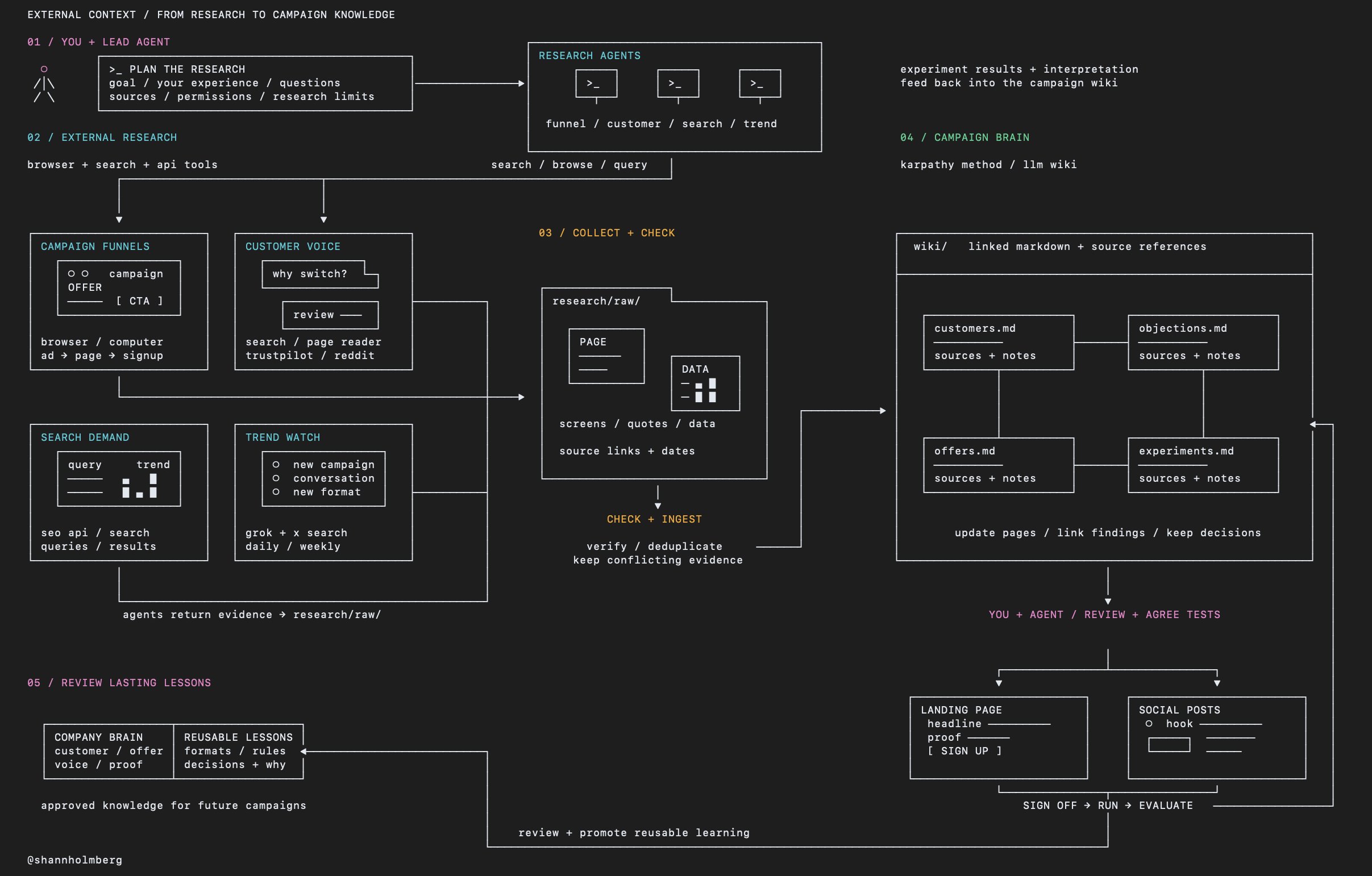This screenshot has width=1372, height=876.
Task: Click the '03 / COLLECT + CHECK' heading
Action: click(x=606, y=233)
